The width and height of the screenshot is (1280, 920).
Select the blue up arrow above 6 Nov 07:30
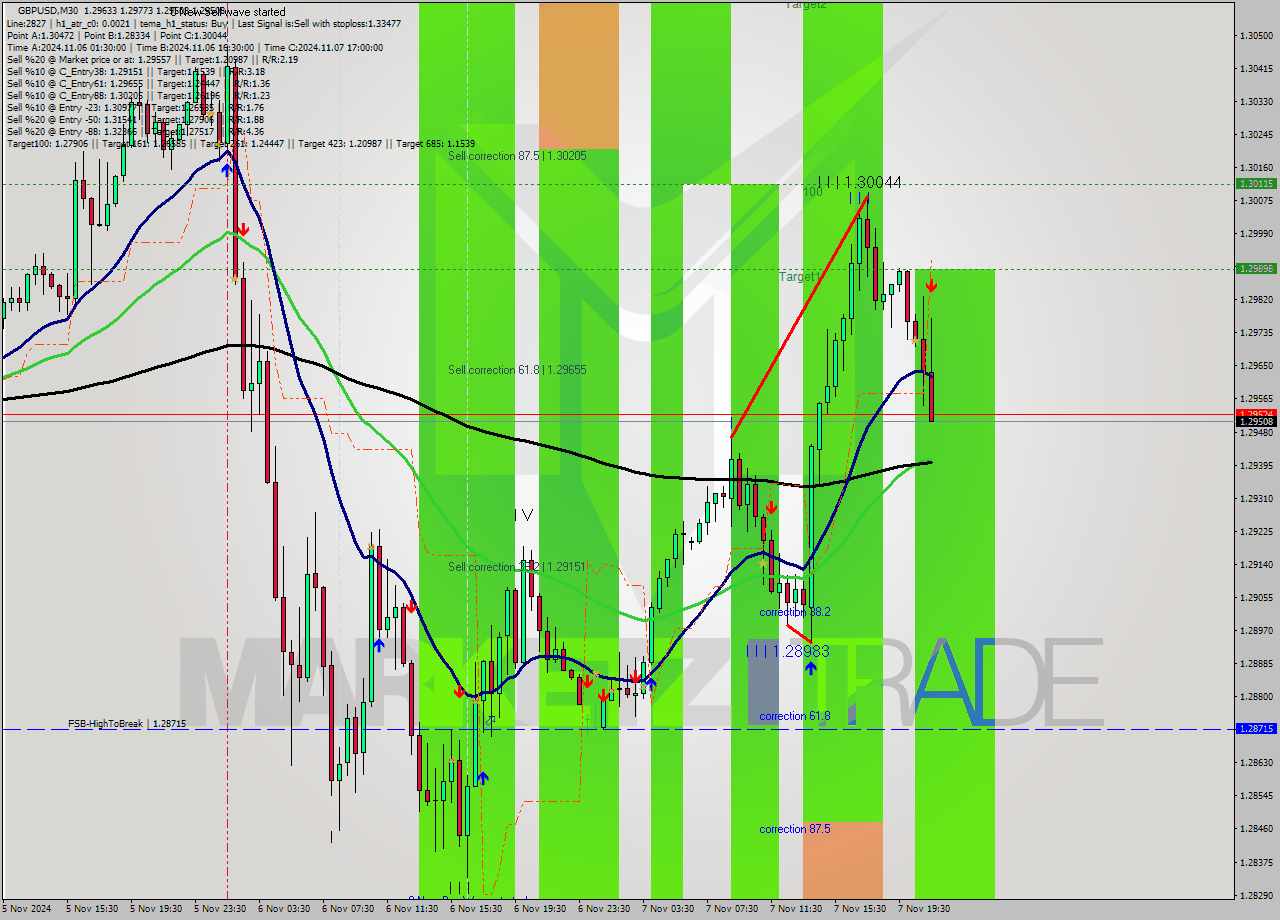(x=379, y=645)
